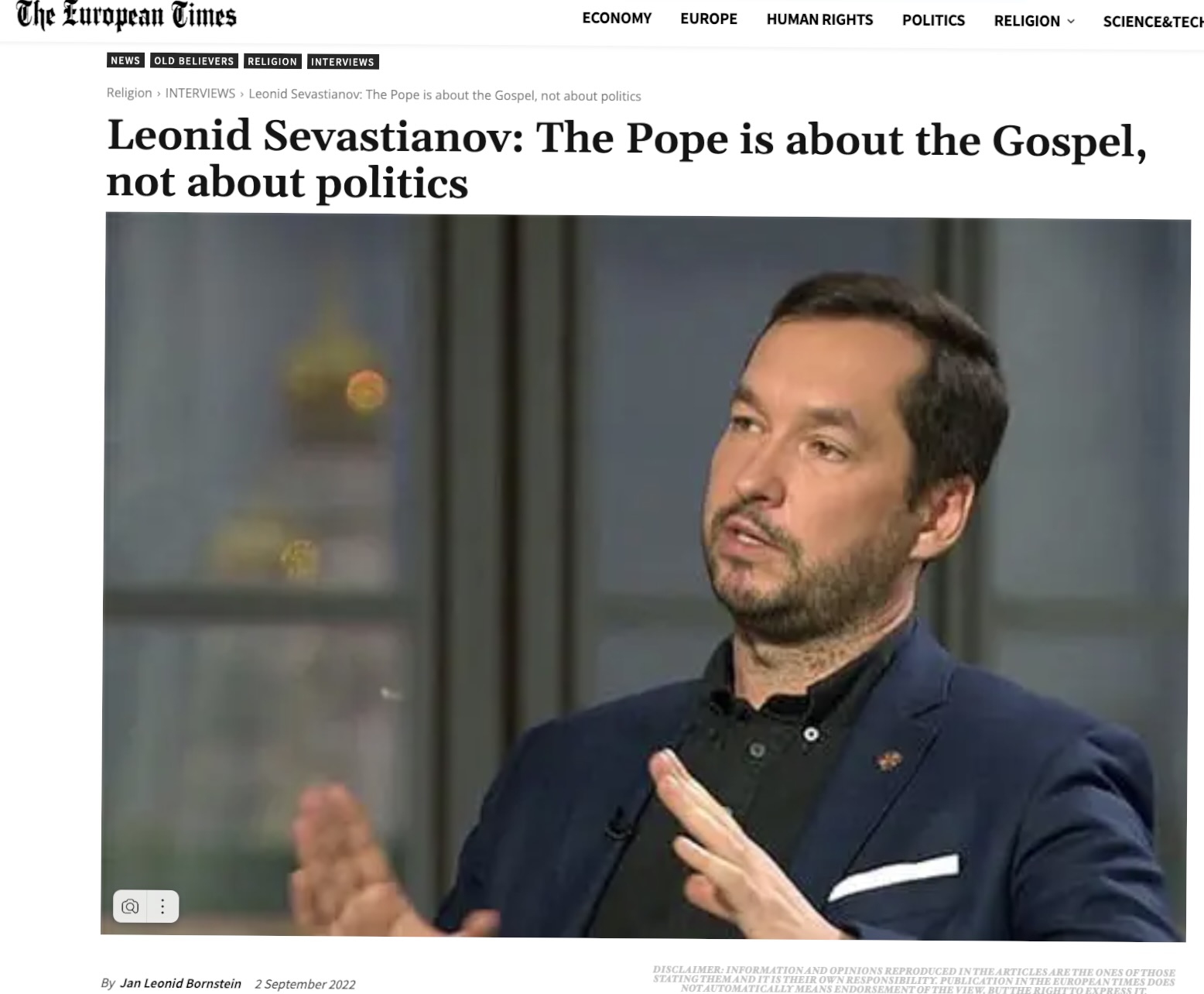Click the camera image search icon
Image resolution: width=1204 pixels, height=994 pixels.
pos(131,907)
